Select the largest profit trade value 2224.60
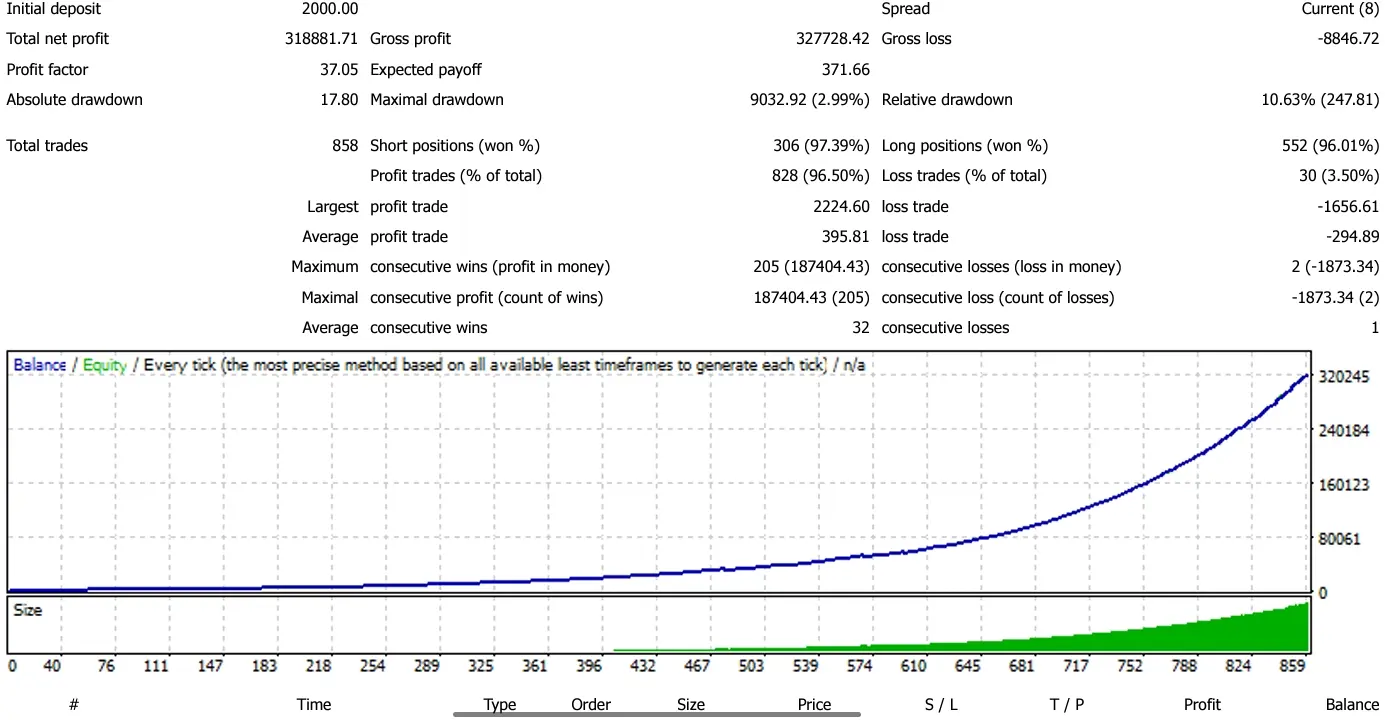1385x720 pixels. 842,207
